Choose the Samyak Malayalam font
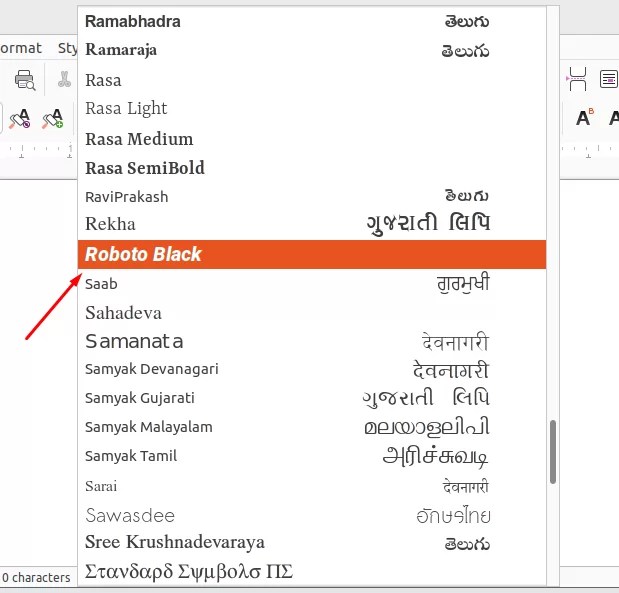This screenshot has height=593, width=619. tap(312, 427)
